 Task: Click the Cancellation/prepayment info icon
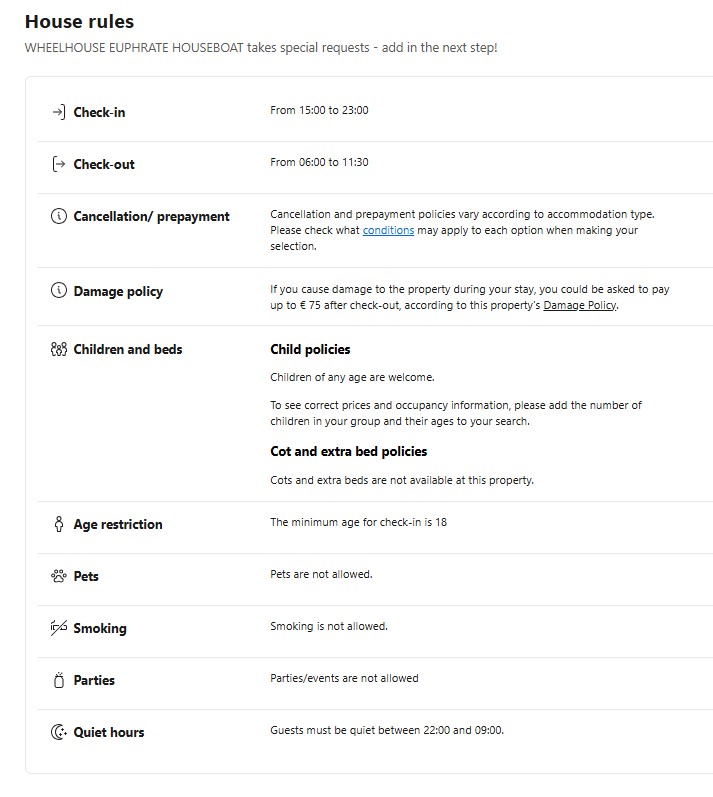click(x=58, y=216)
